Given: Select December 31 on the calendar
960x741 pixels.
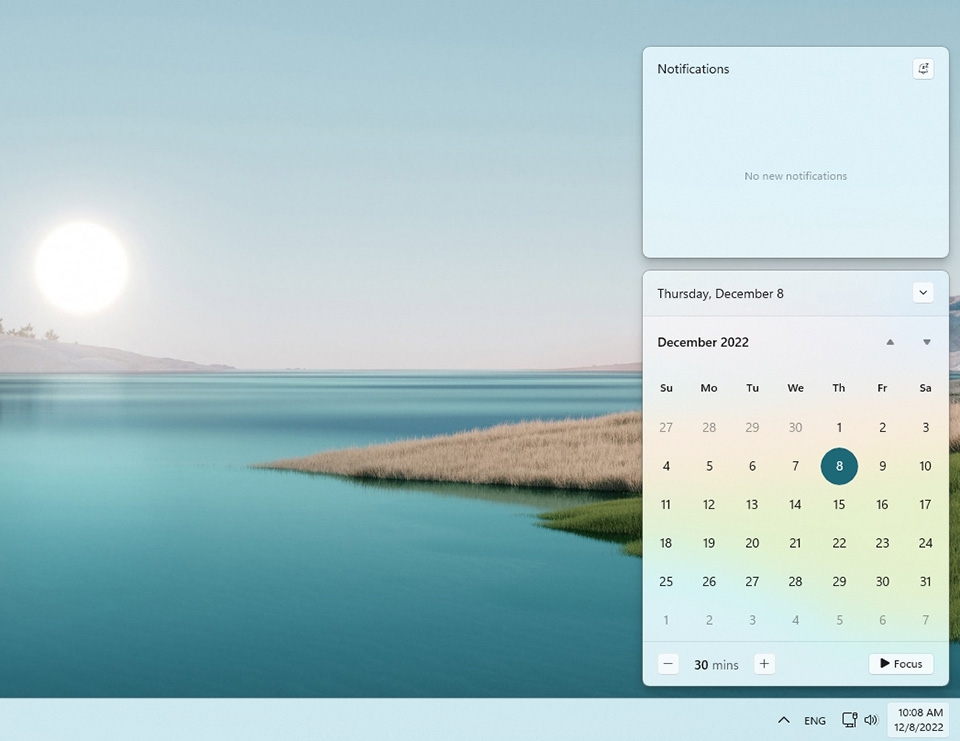Looking at the screenshot, I should 925,581.
